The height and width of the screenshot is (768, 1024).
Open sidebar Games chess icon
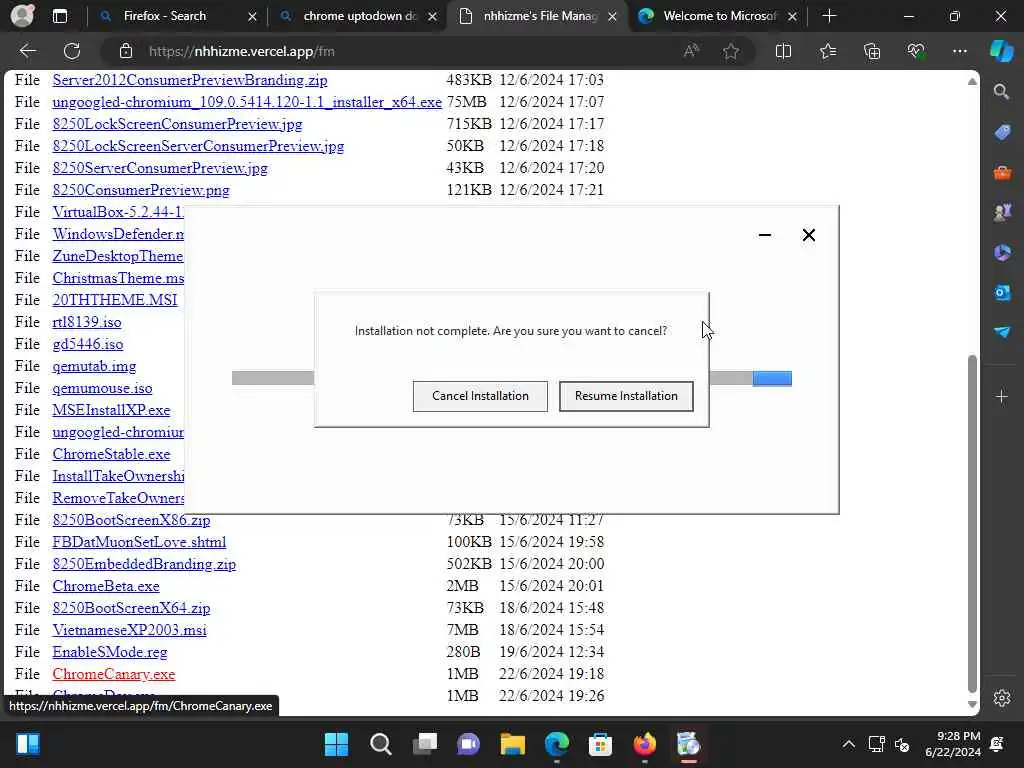(x=1002, y=212)
